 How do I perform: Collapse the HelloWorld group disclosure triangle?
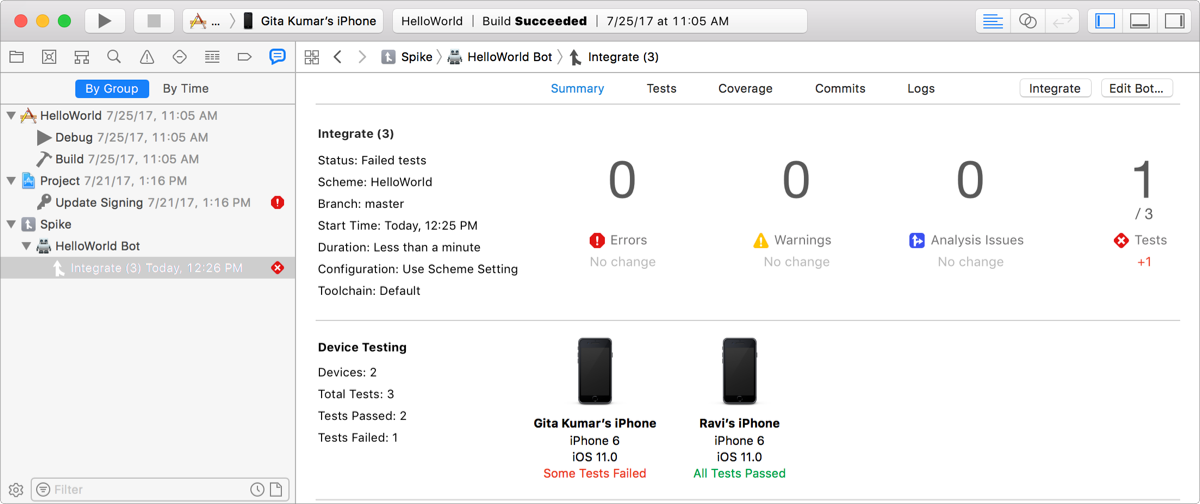coord(12,116)
